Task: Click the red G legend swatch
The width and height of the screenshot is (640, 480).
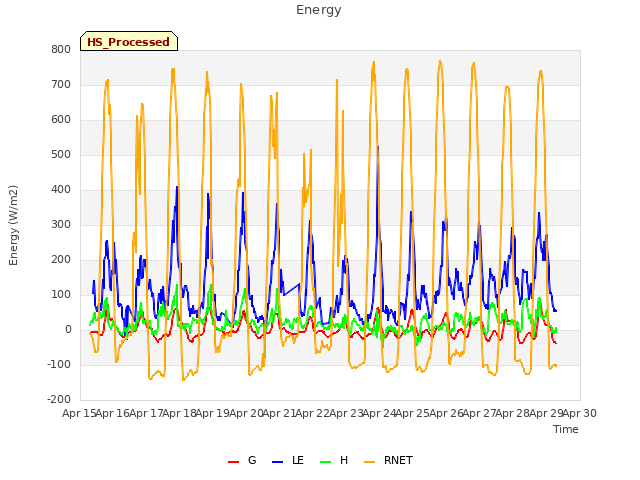Action: click(233, 461)
